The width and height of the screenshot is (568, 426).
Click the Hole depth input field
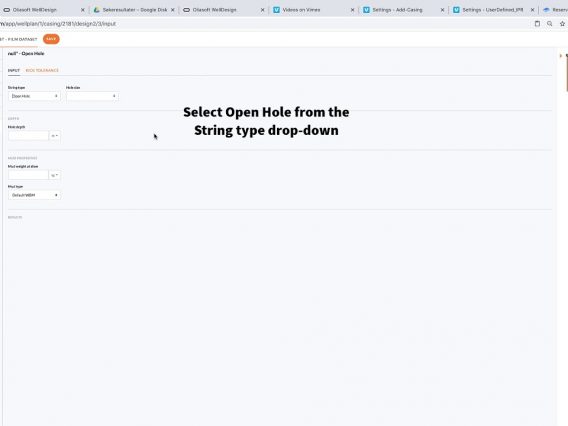28,135
